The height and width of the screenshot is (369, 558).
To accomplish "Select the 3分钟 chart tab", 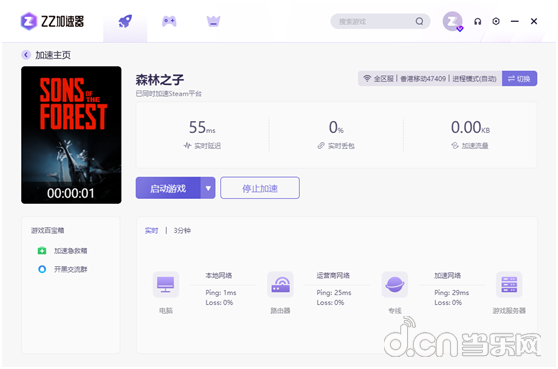I will click(182, 231).
